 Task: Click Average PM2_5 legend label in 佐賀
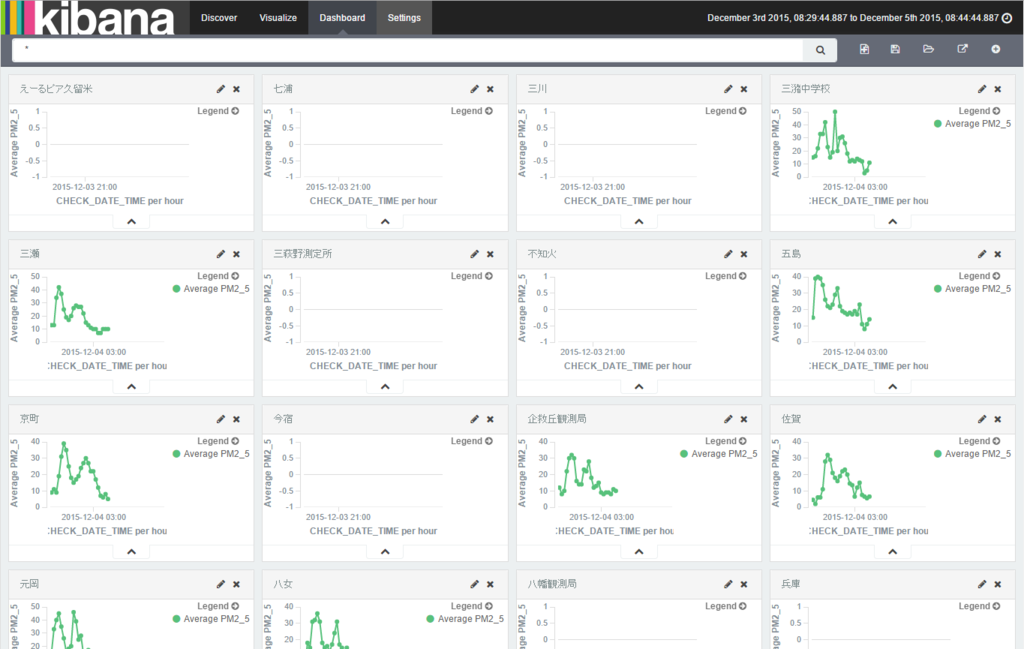[978, 454]
